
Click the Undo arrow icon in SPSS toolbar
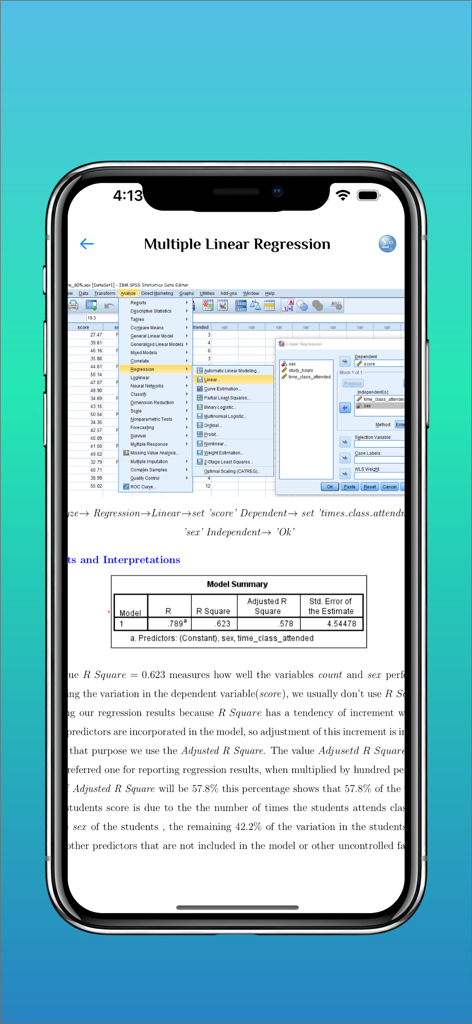108,305
